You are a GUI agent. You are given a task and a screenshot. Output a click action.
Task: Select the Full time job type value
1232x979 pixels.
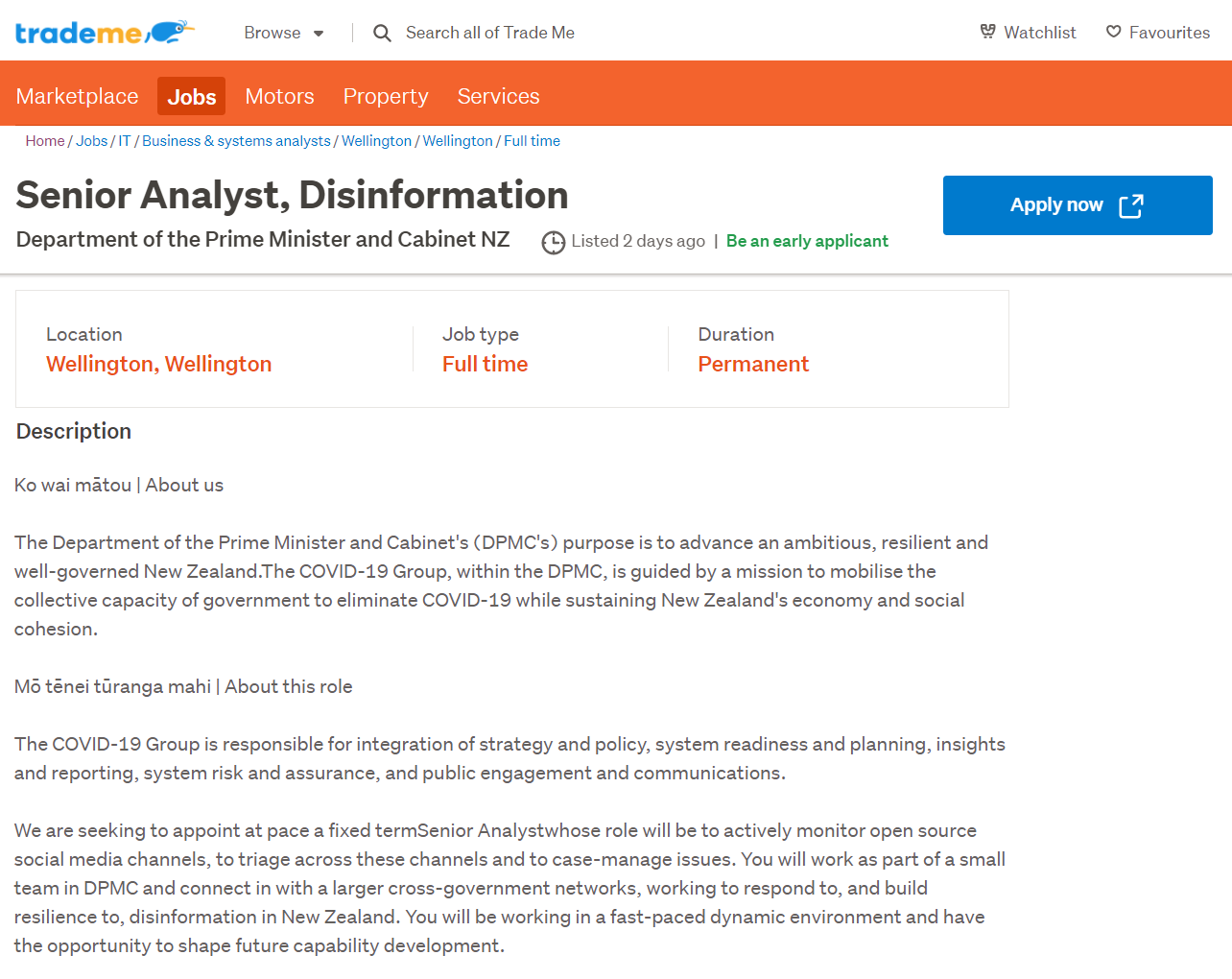(485, 365)
